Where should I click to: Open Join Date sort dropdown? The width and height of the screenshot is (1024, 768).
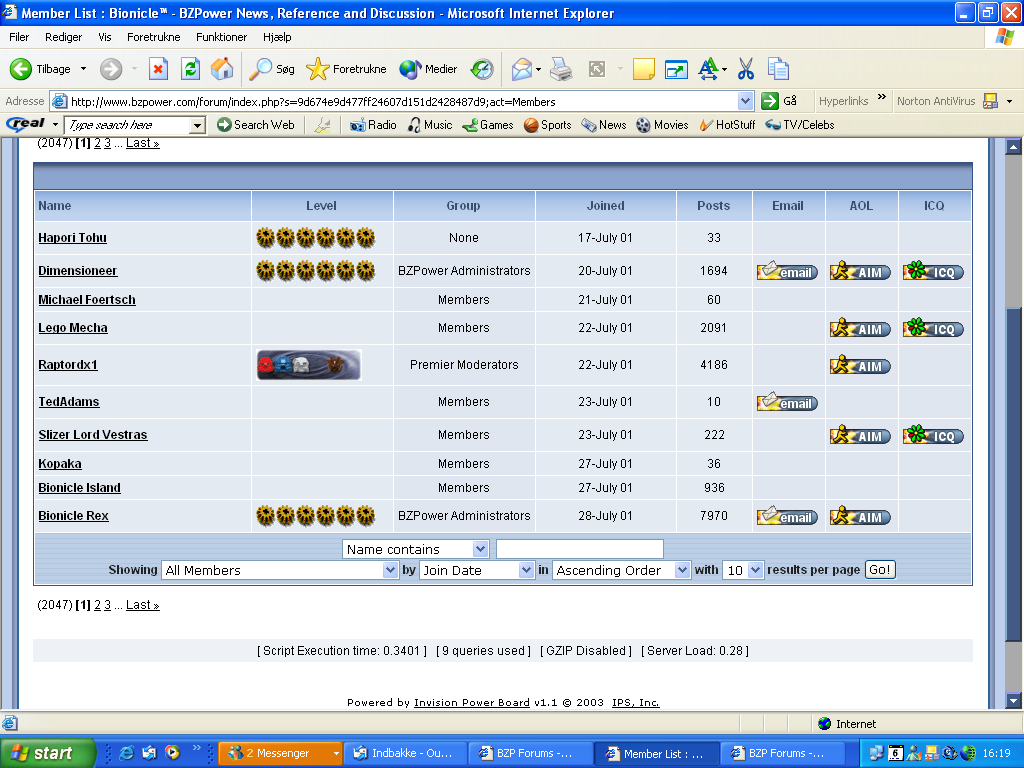477,570
